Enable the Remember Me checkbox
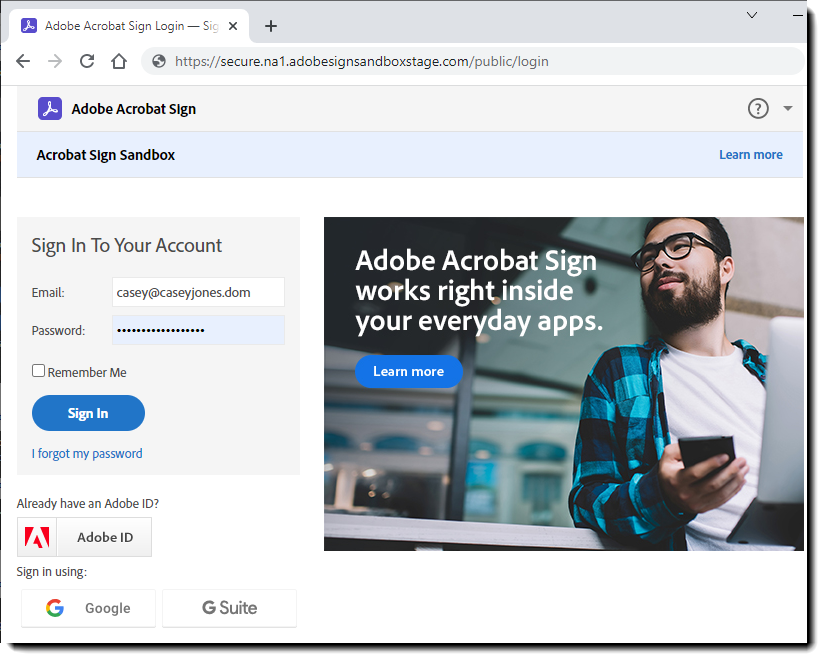821x654 pixels. (x=39, y=371)
